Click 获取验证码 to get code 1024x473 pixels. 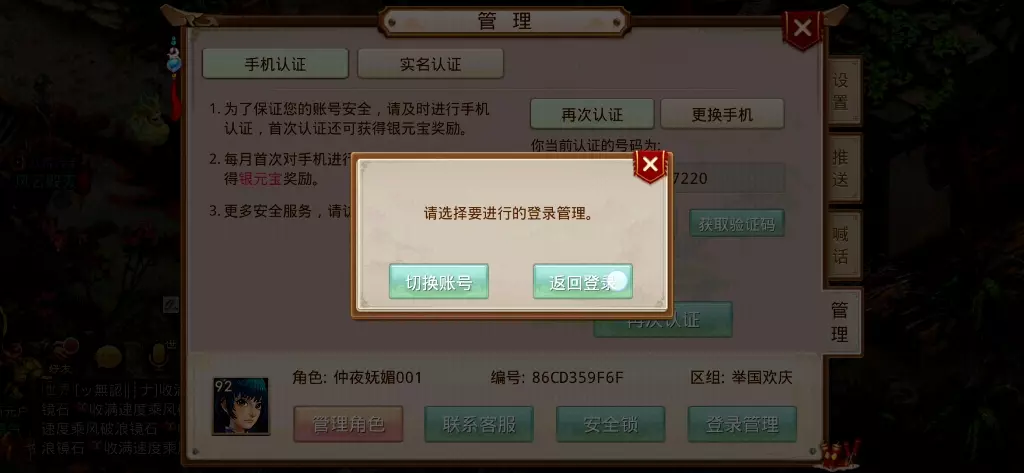coord(737,224)
